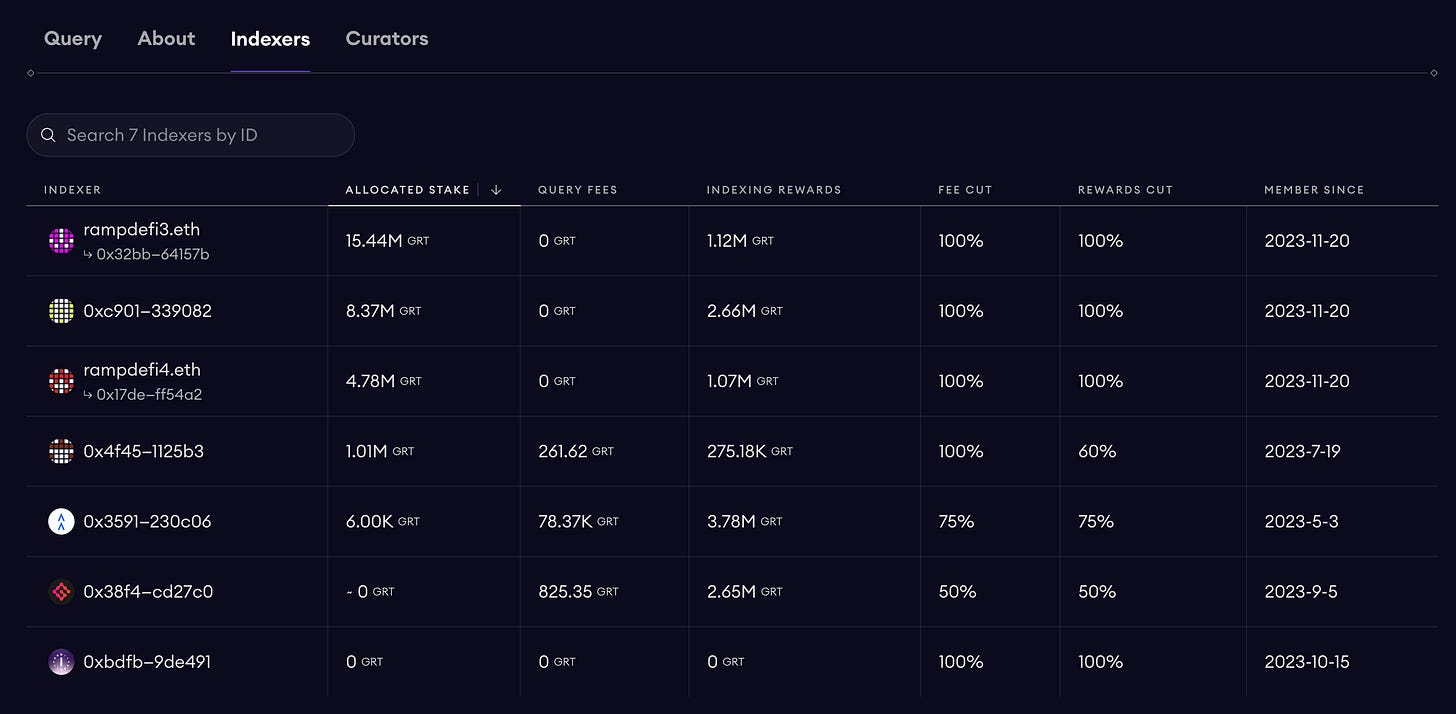Screen dimensions: 1456x714
Task: Select the About tab
Action: coord(166,39)
